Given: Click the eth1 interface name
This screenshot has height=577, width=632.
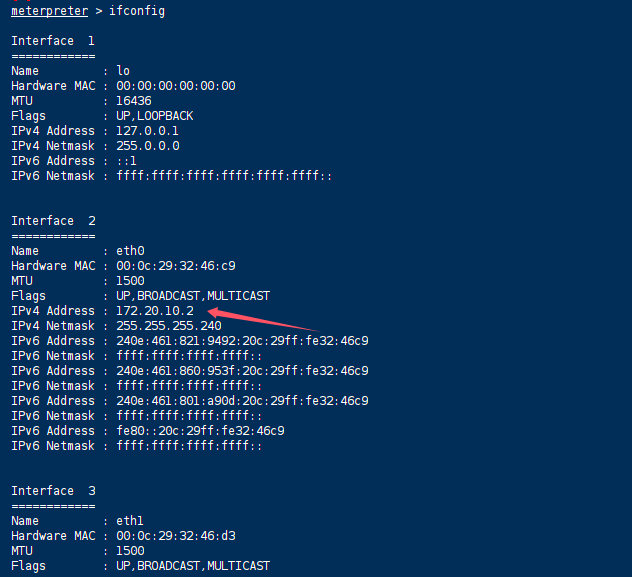Looking at the screenshot, I should coord(130,521).
